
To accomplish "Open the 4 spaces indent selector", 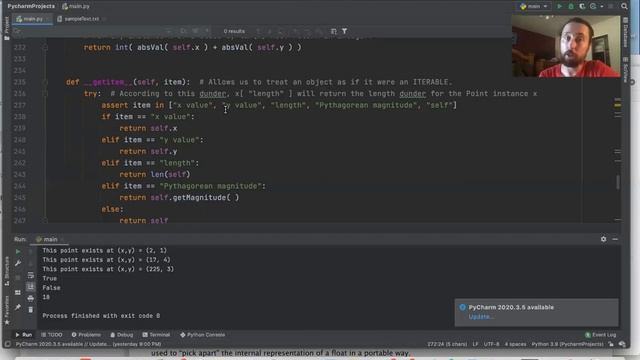I will [x=516, y=344].
